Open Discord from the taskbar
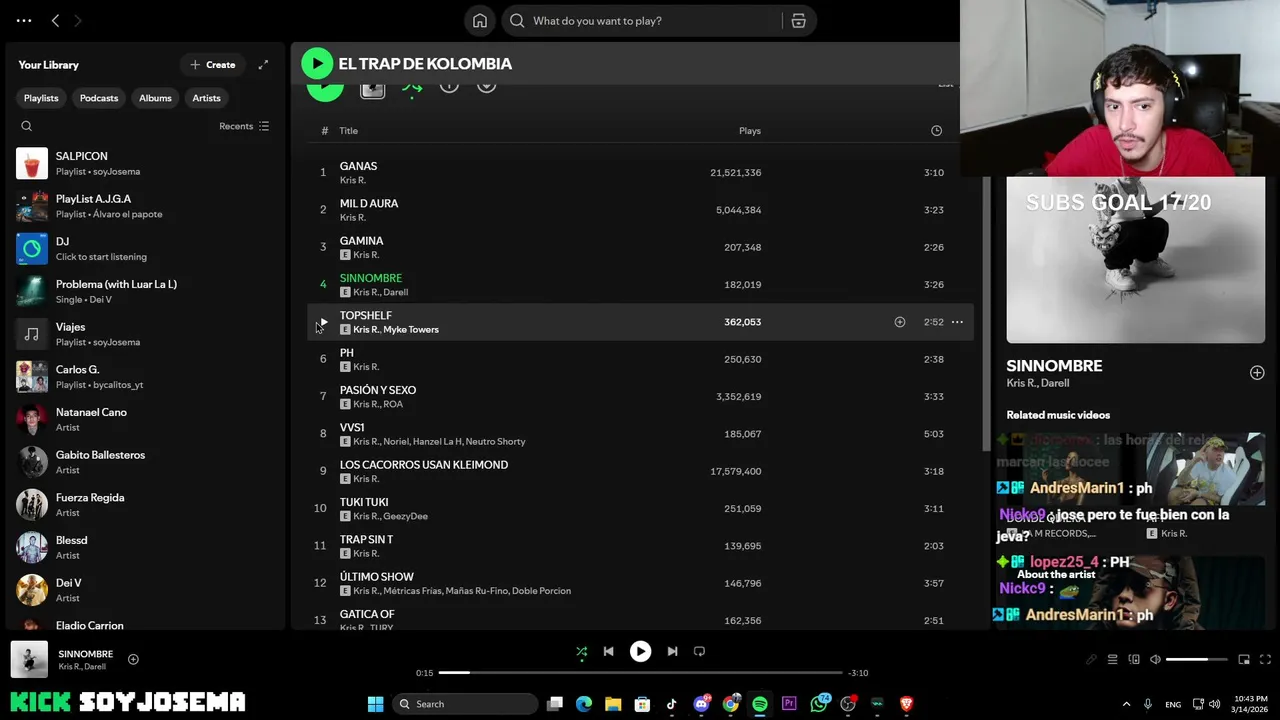Viewport: 1280px width, 720px height. 701,704
